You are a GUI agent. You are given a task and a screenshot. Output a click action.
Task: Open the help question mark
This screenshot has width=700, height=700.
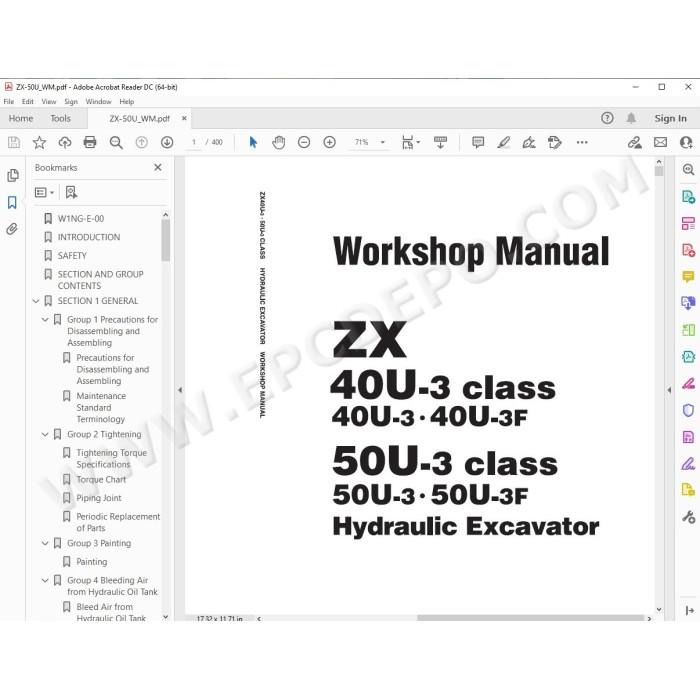(x=607, y=118)
